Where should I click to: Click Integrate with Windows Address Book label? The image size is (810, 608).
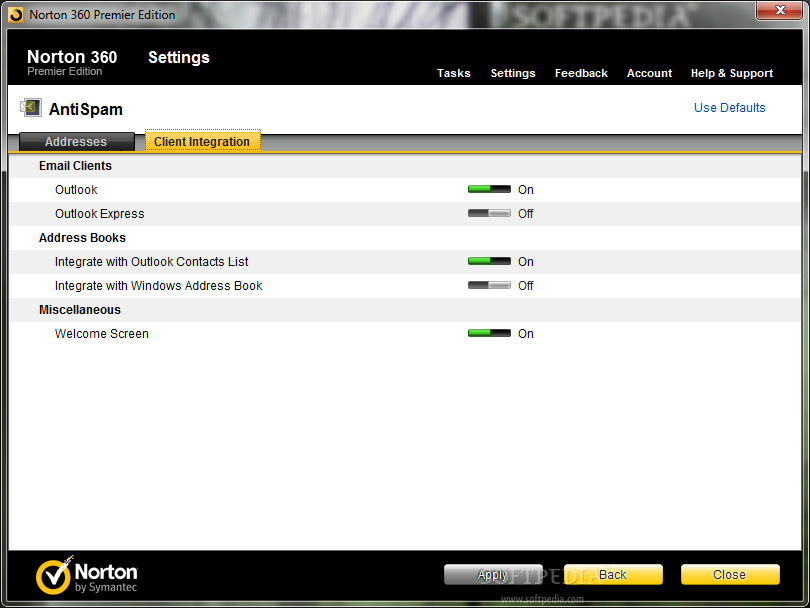pos(159,286)
